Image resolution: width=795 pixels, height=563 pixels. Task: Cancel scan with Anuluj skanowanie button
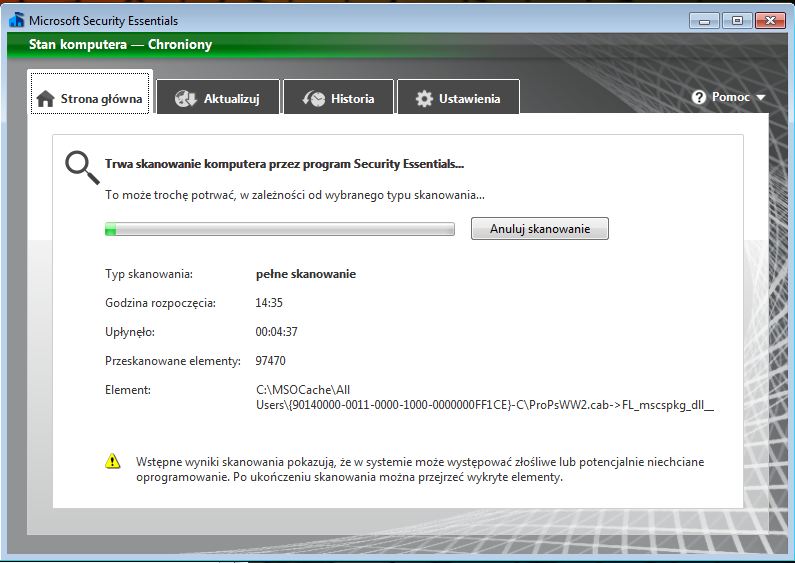(539, 229)
